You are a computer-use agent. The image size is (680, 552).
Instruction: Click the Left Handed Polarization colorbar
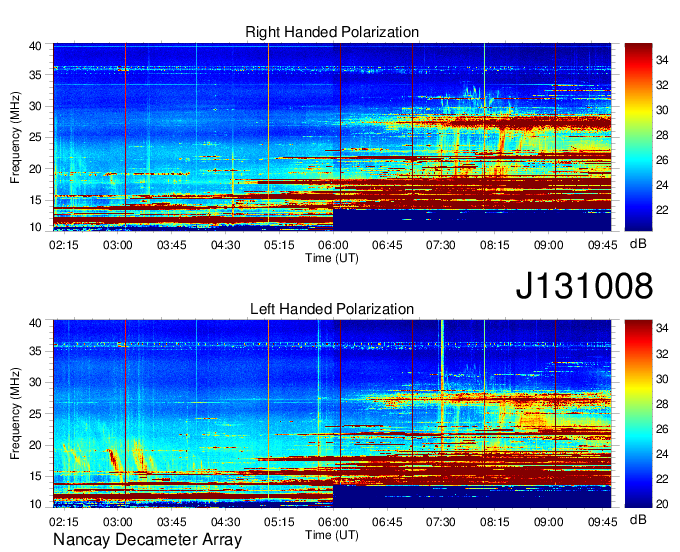638,414
